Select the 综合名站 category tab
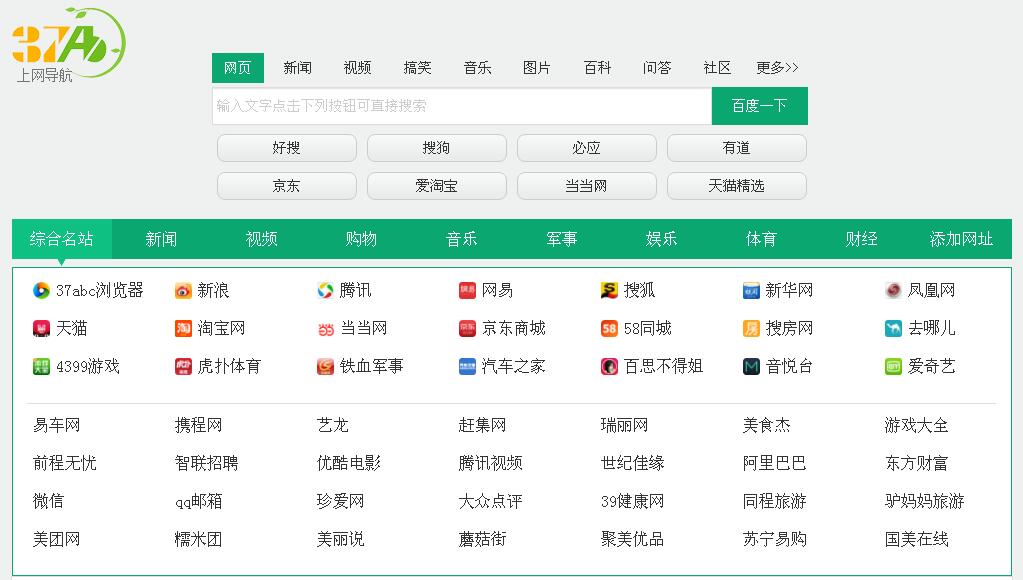1023x580 pixels. 61,239
